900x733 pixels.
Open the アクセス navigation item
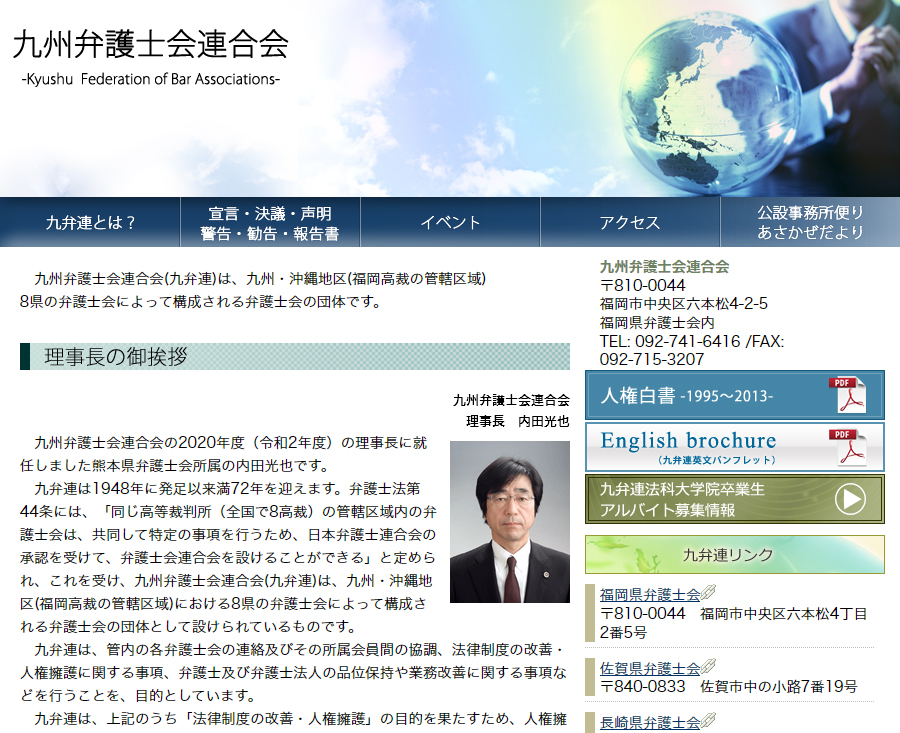pyautogui.click(x=630, y=222)
